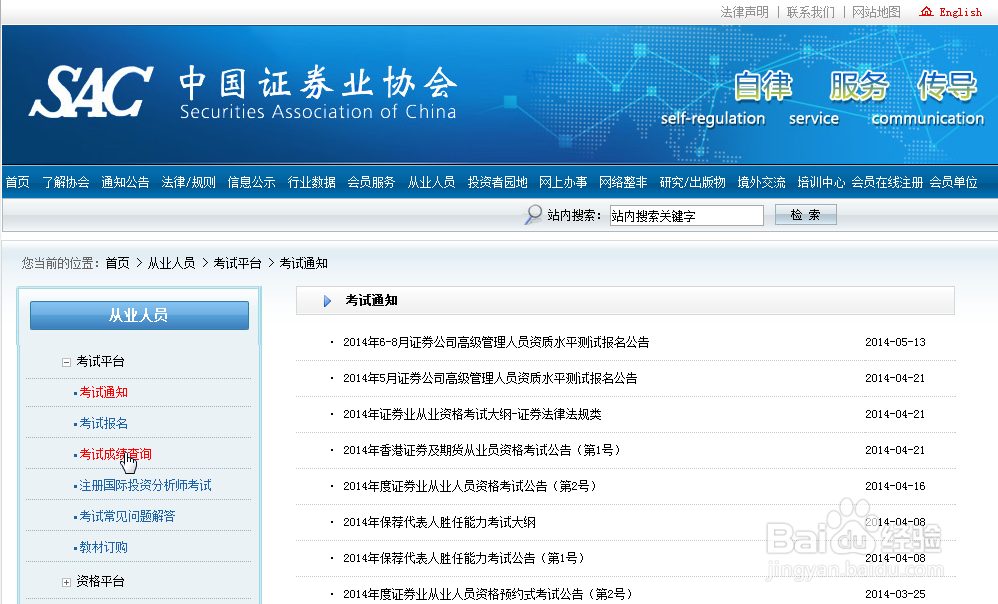The height and width of the screenshot is (604, 998).
Task: Open 考试成绩查询 in the sidebar
Action: (113, 454)
